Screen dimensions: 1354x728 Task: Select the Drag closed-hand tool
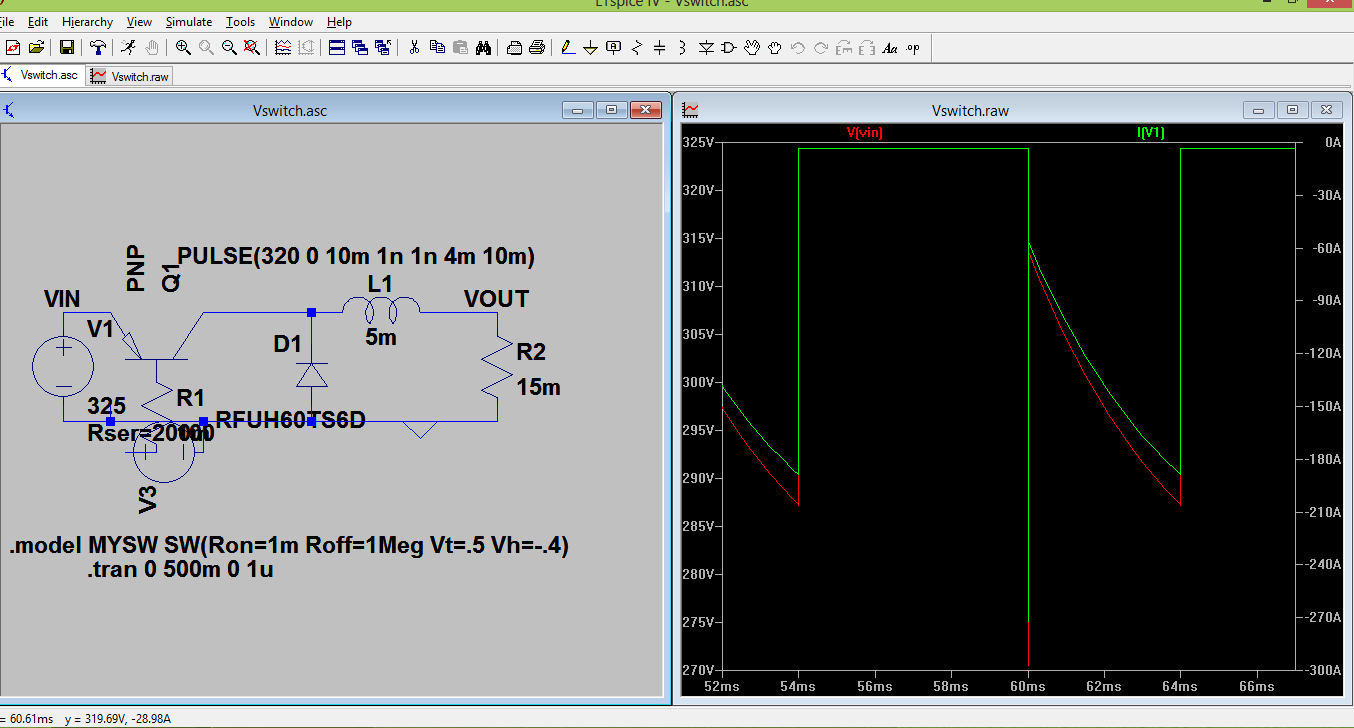(775, 47)
